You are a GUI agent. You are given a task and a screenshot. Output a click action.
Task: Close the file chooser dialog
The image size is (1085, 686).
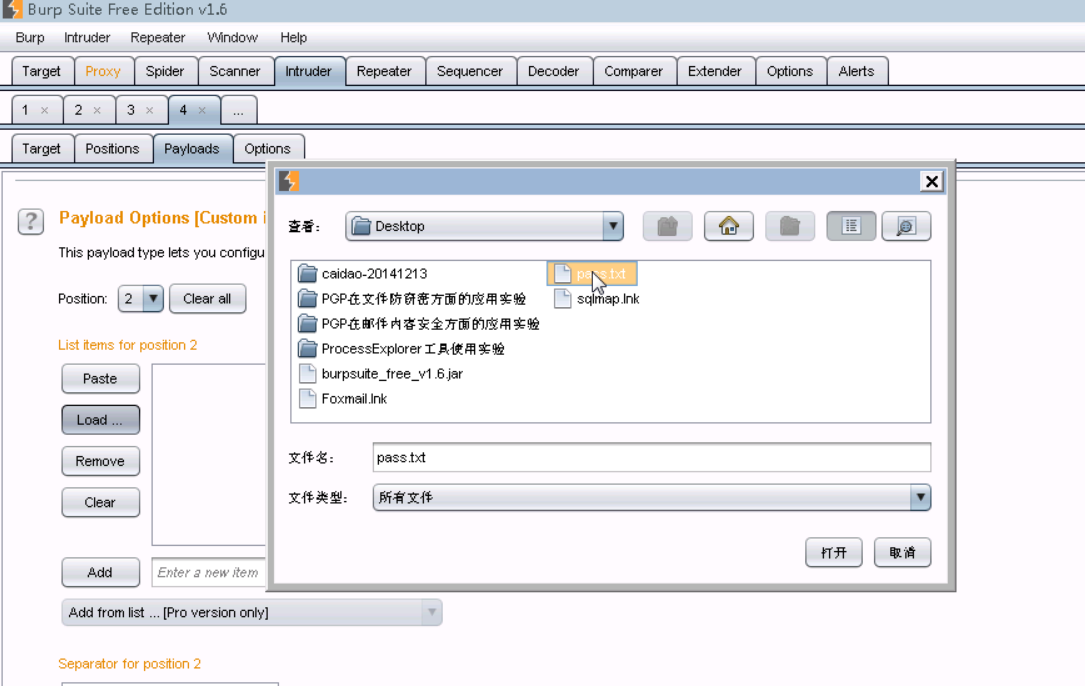[931, 181]
